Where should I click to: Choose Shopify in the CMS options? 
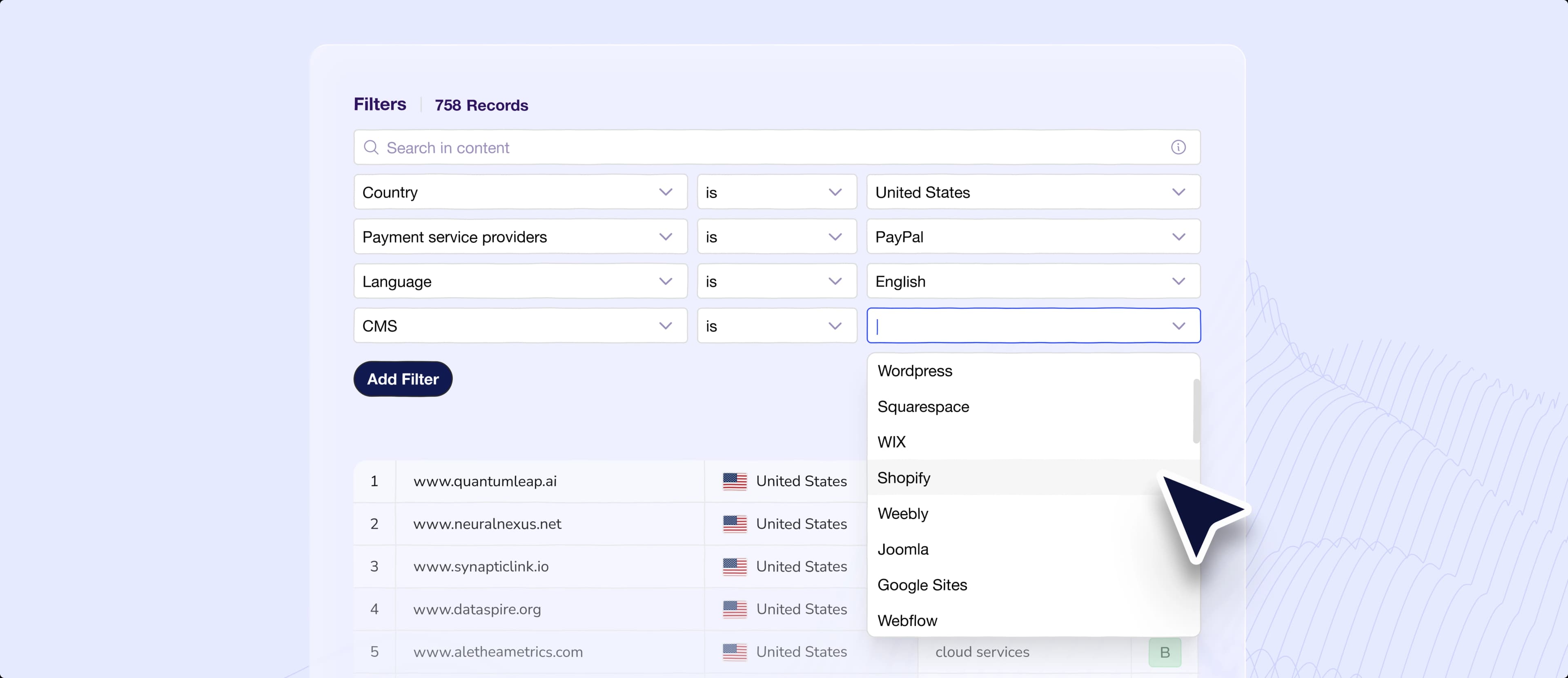903,478
